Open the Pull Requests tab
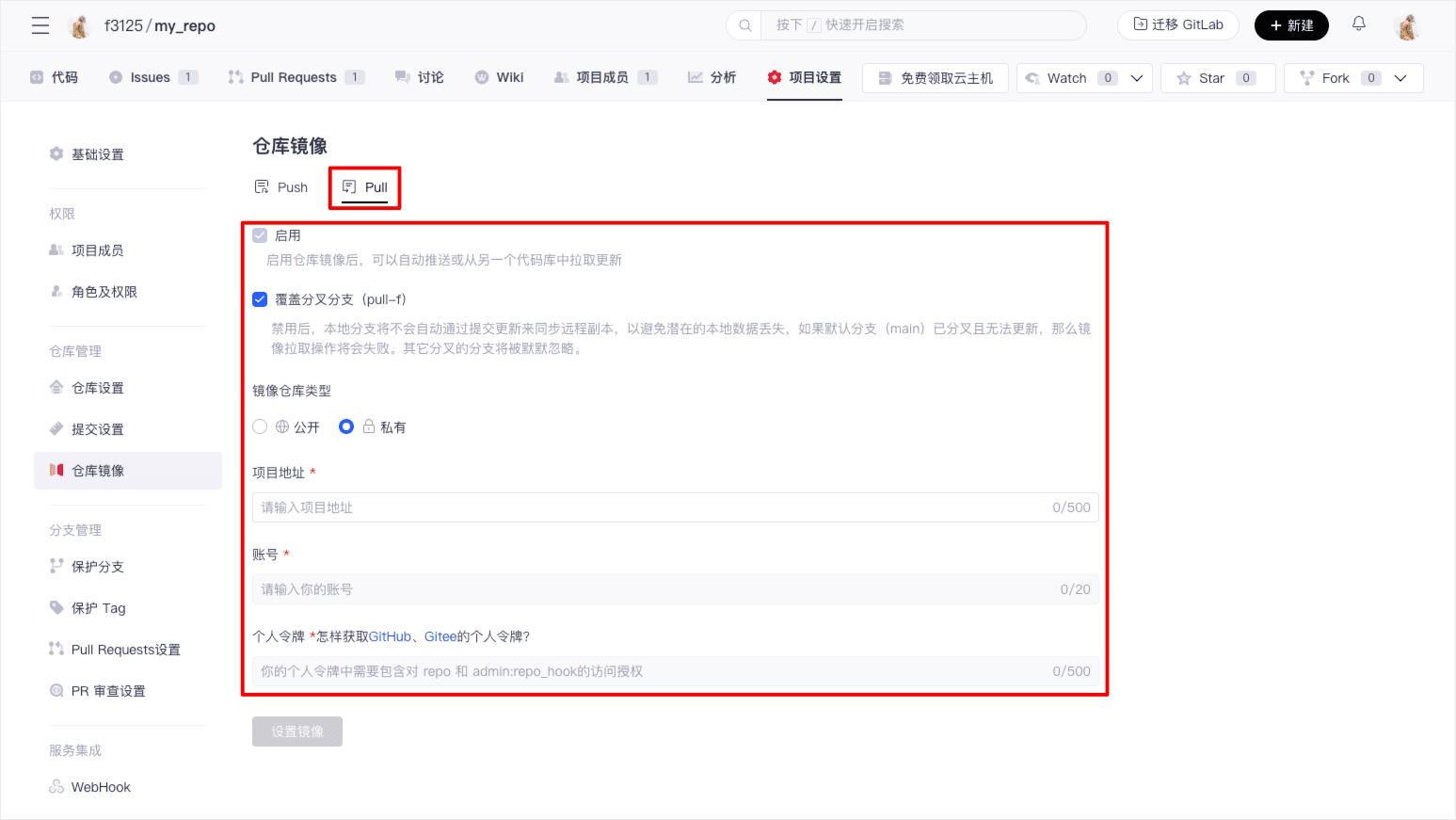The height and width of the screenshot is (820, 1456). (293, 77)
